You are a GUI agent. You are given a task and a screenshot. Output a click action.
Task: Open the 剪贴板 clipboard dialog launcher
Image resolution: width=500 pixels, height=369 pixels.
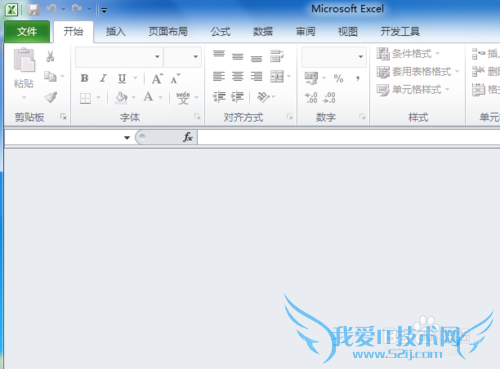[63, 116]
